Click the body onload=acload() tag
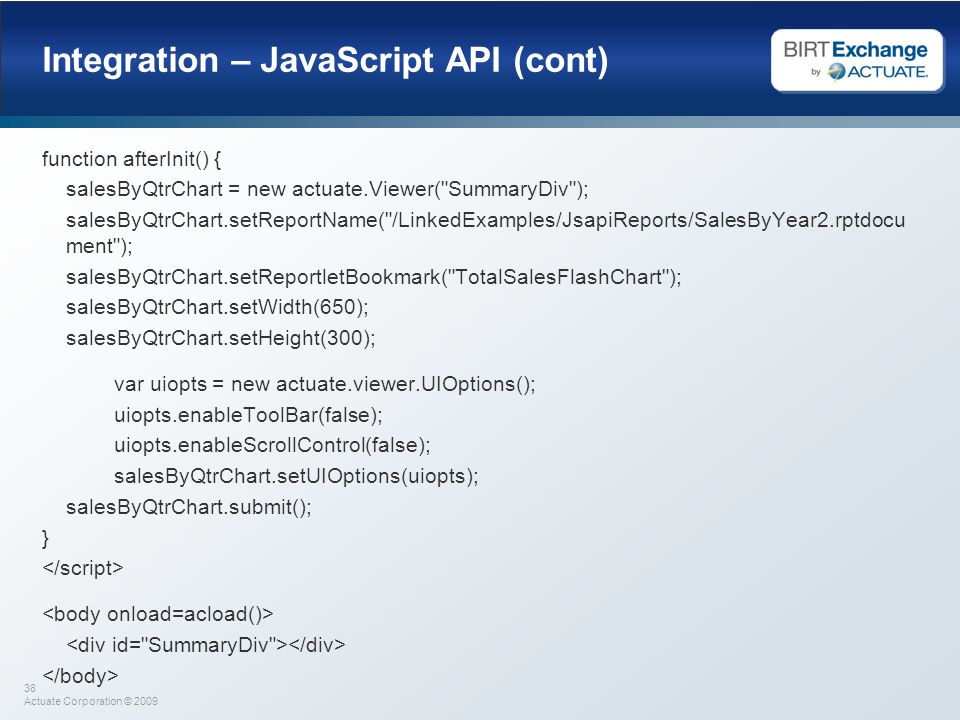 (157, 614)
